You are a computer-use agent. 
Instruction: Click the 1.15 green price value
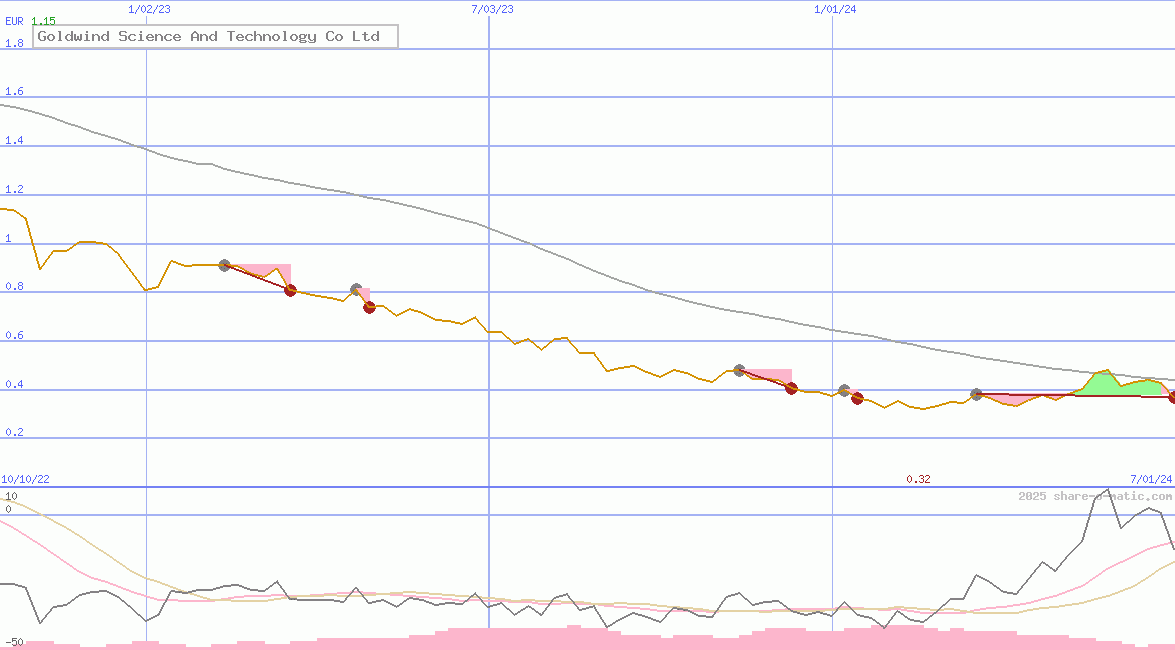(x=43, y=21)
